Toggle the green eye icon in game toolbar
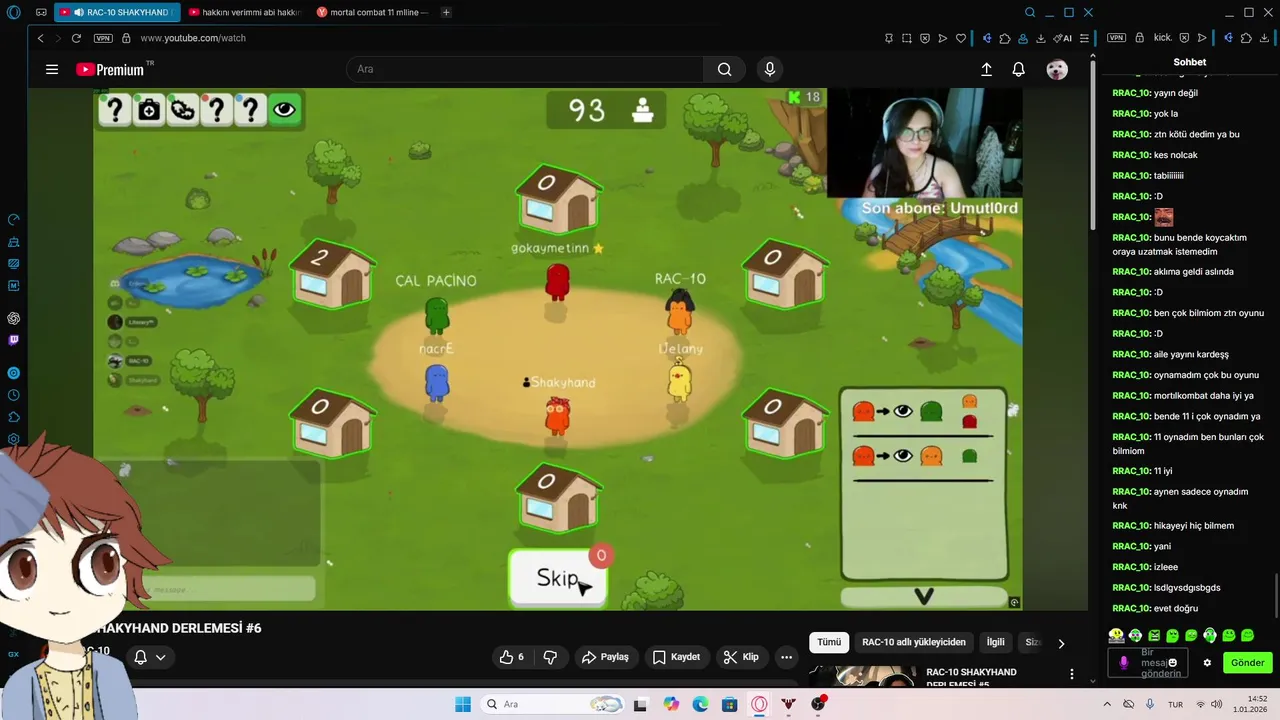The width and height of the screenshot is (1280, 720). pyautogui.click(x=285, y=110)
